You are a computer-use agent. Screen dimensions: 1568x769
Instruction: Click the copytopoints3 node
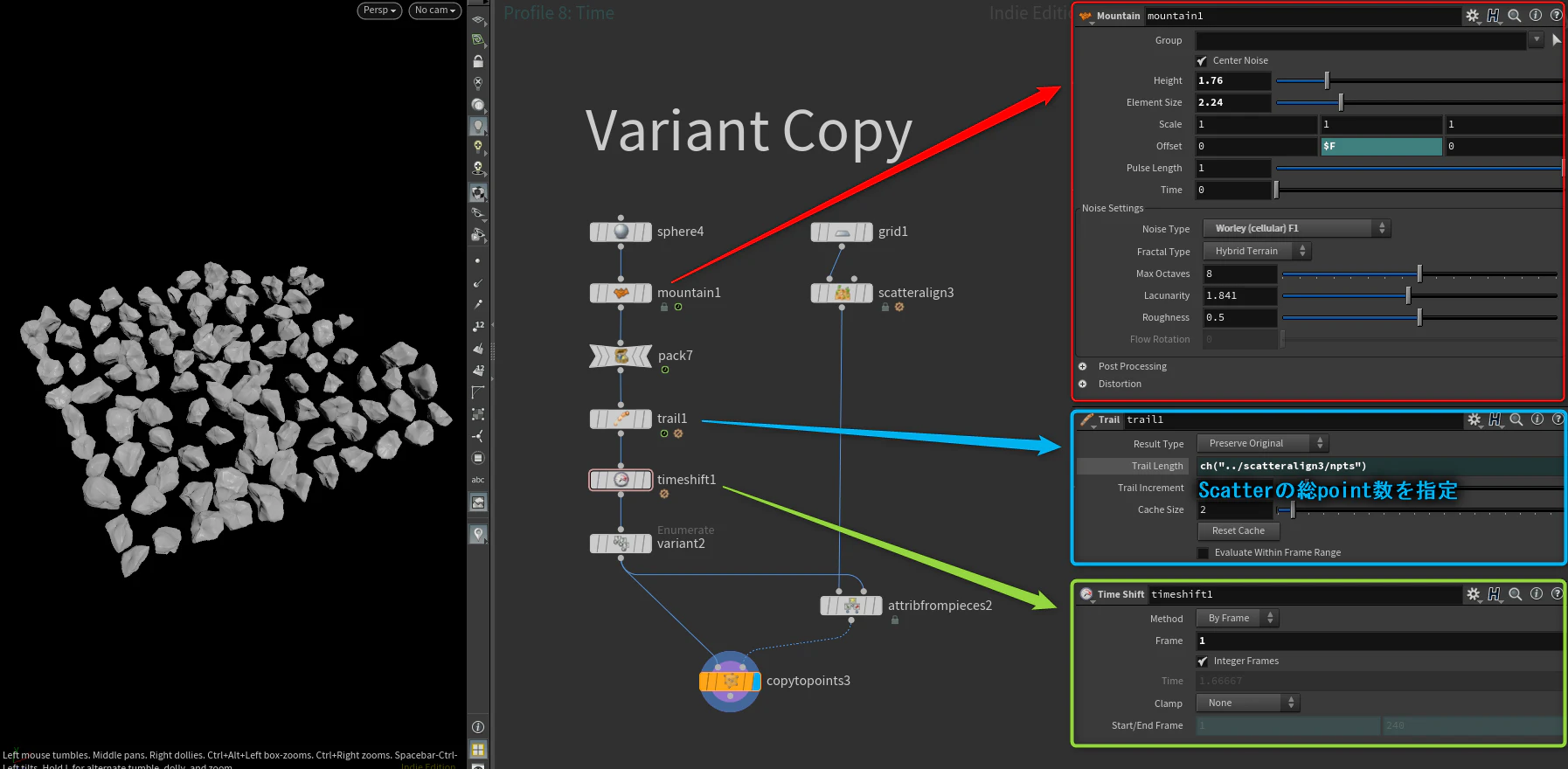(x=730, y=681)
